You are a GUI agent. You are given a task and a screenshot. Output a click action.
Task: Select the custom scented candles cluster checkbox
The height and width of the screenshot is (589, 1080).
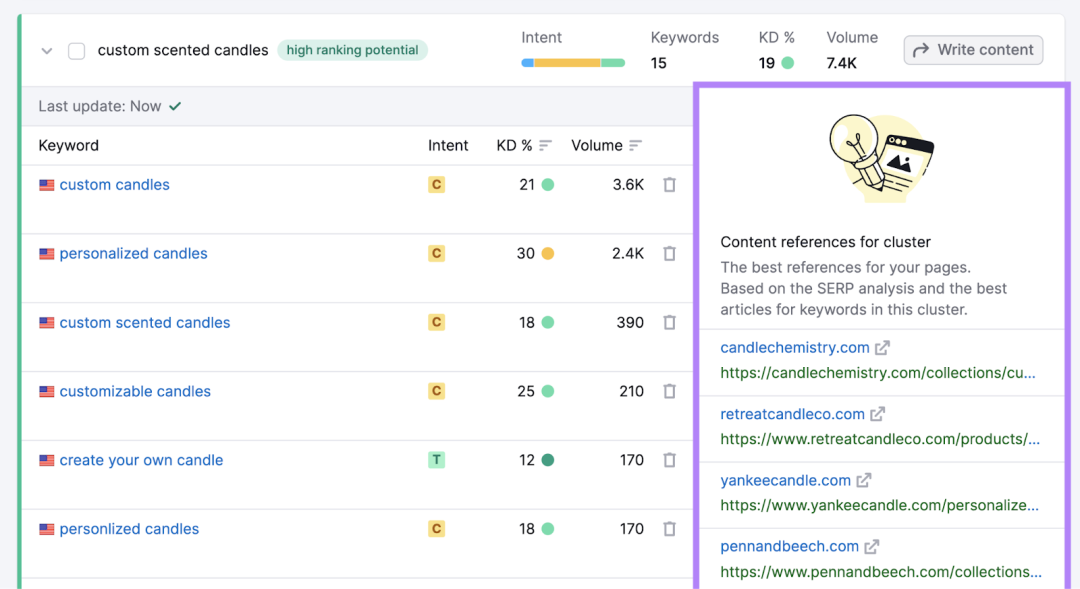click(76, 51)
